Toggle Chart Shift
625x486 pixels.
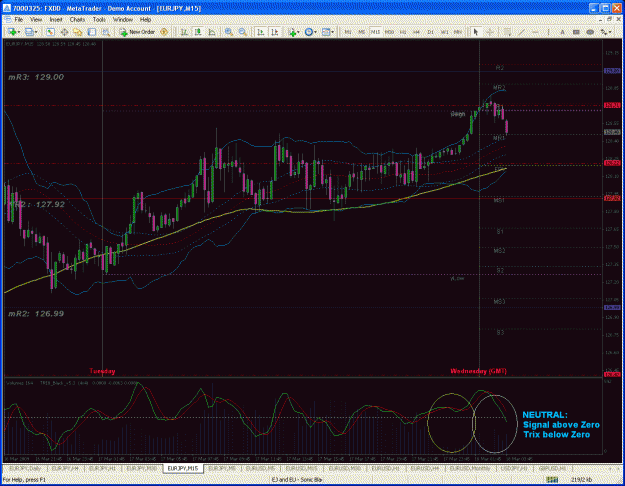pyautogui.click(x=275, y=32)
